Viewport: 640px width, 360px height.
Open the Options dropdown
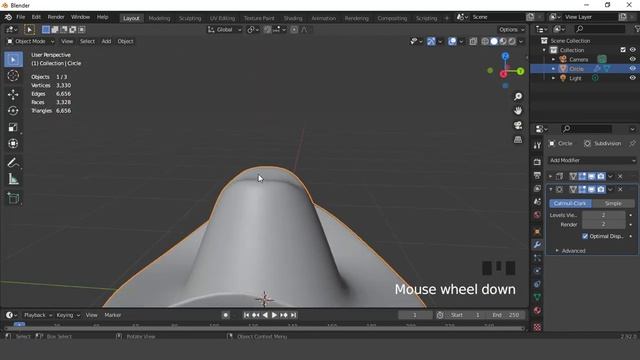pos(511,29)
